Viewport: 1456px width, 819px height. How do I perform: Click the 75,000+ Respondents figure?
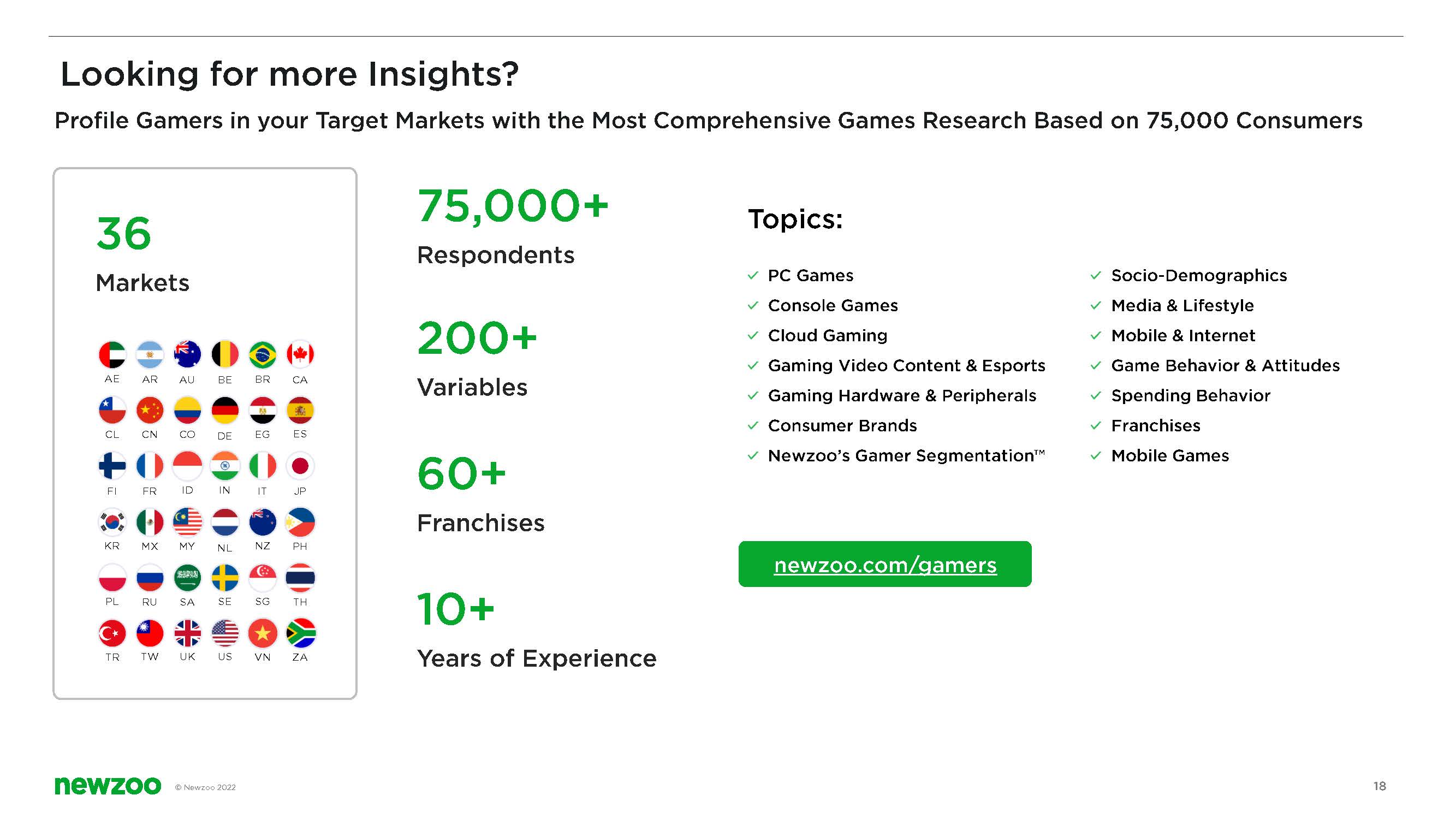(513, 206)
